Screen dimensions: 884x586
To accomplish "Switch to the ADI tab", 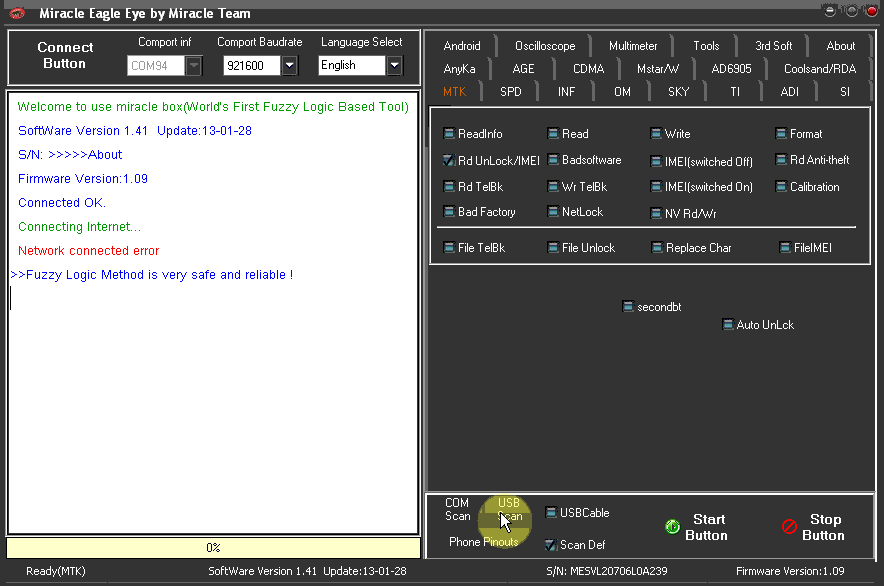I will point(789,92).
